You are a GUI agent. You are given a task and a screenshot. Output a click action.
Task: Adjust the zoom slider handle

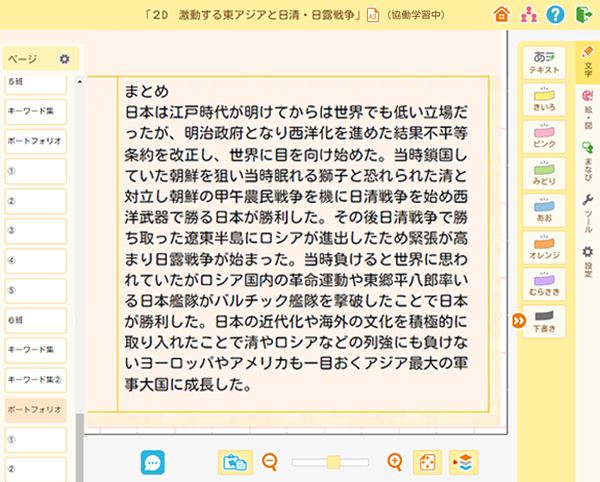333,462
